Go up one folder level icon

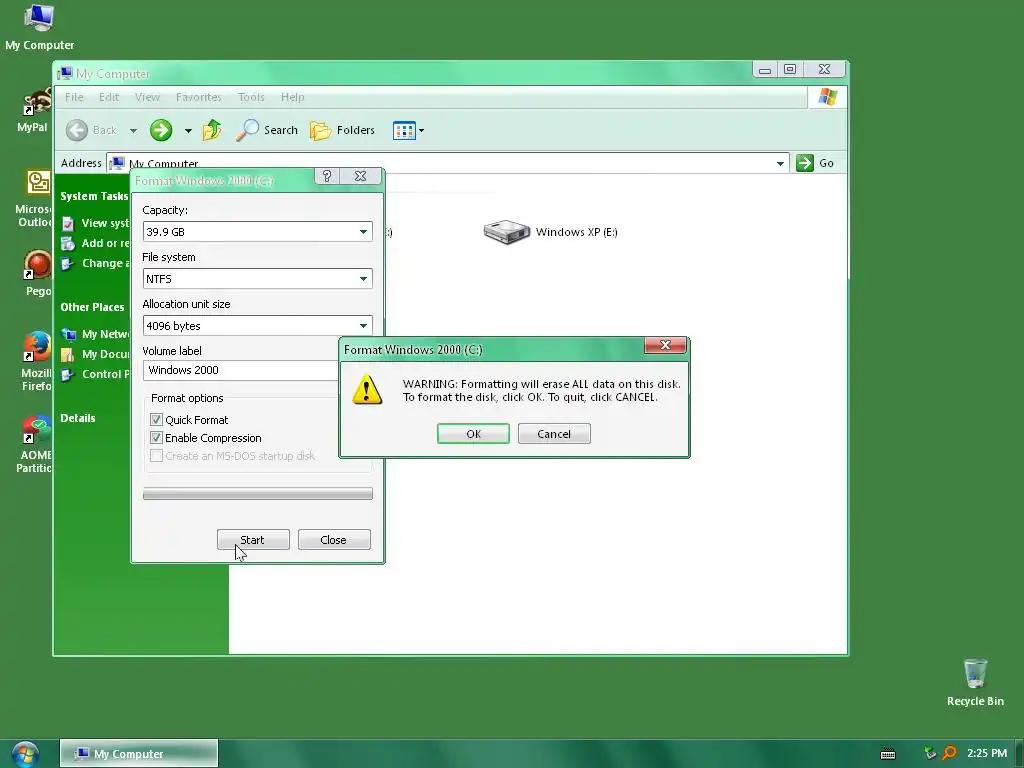(212, 130)
